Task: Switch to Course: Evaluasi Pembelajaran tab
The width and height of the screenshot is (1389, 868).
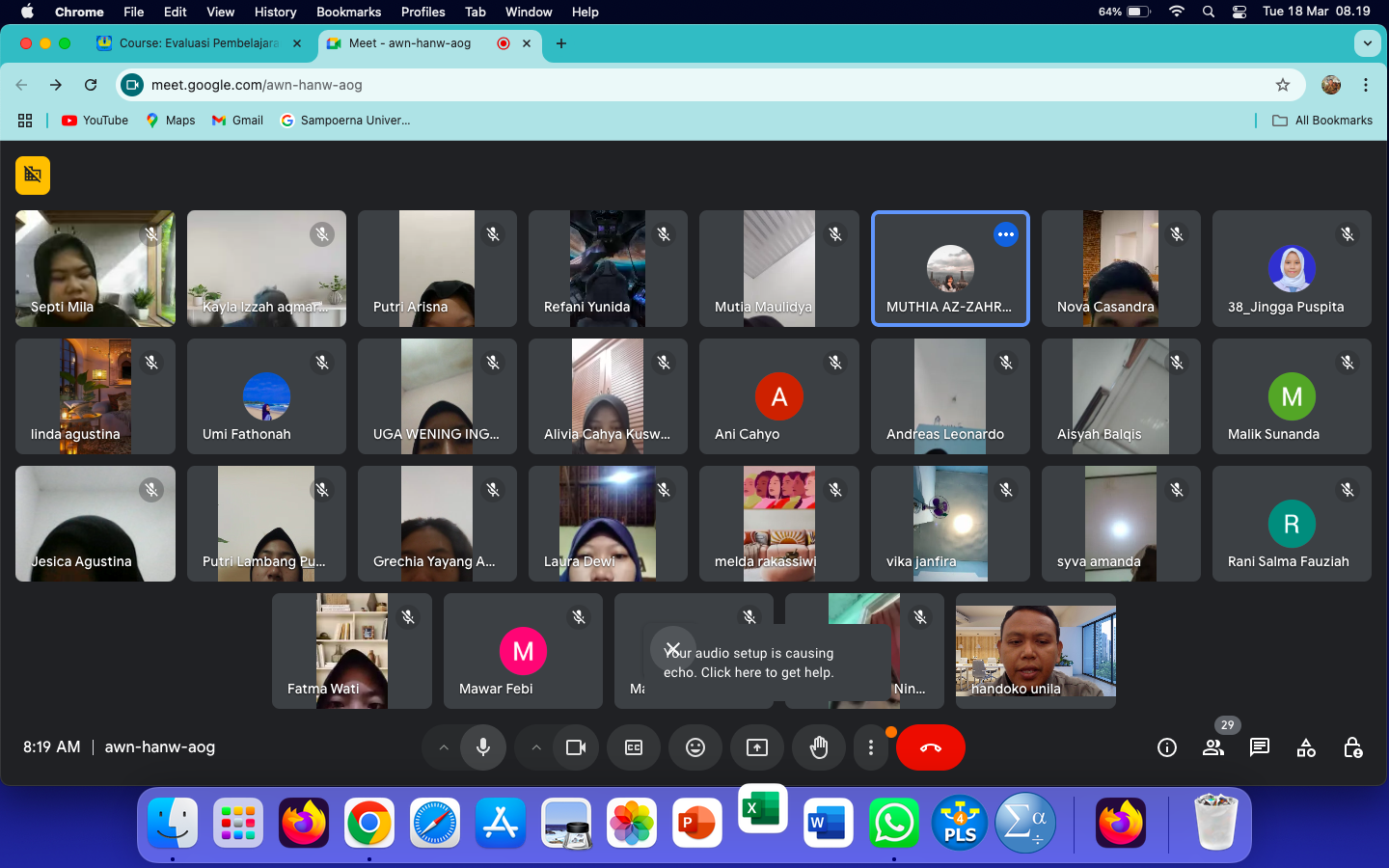Action: coord(198,43)
